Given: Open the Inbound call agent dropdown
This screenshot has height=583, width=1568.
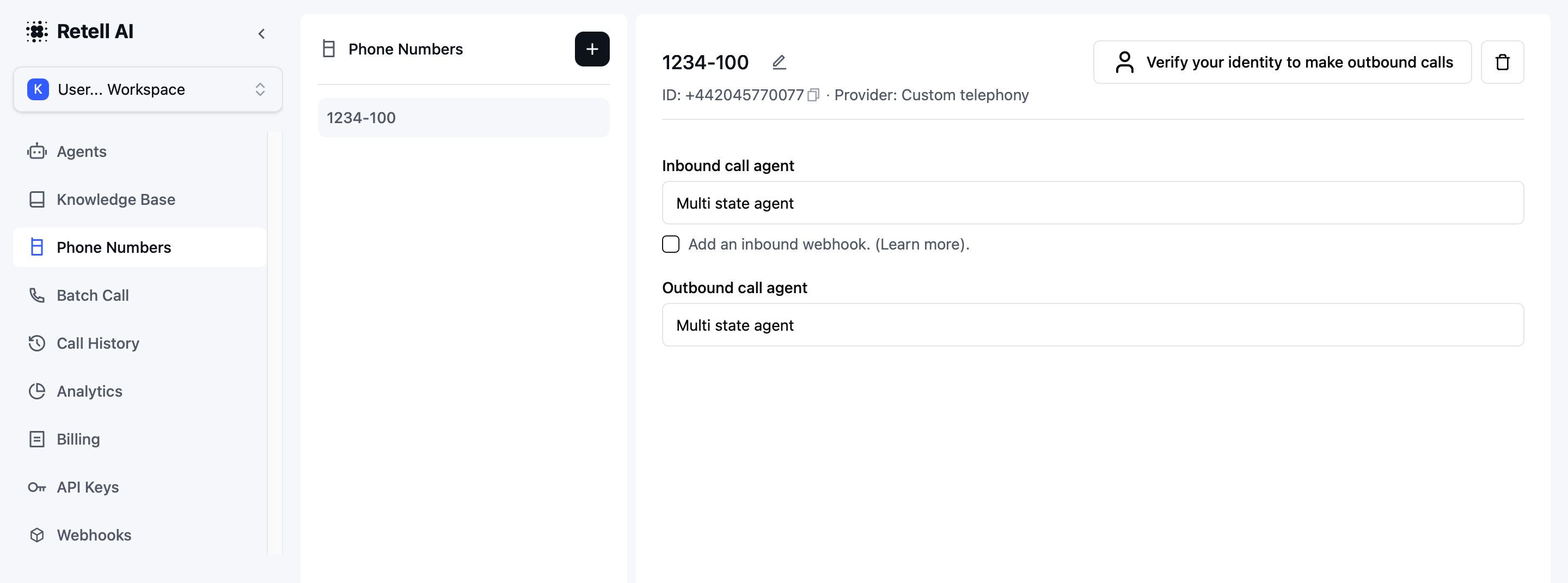Looking at the screenshot, I should 1092,203.
